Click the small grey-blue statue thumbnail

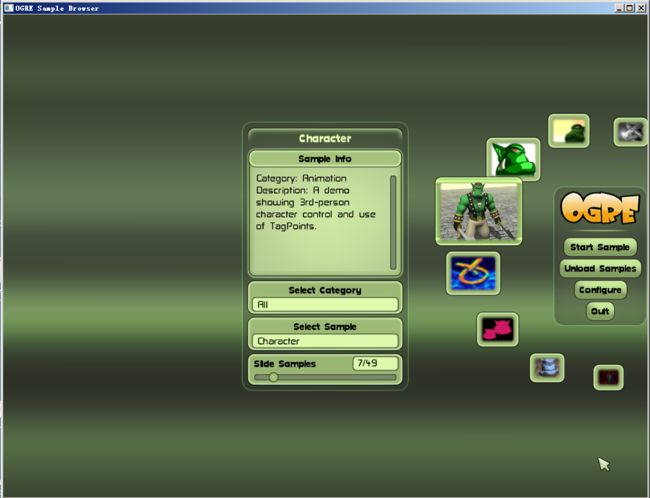547,368
